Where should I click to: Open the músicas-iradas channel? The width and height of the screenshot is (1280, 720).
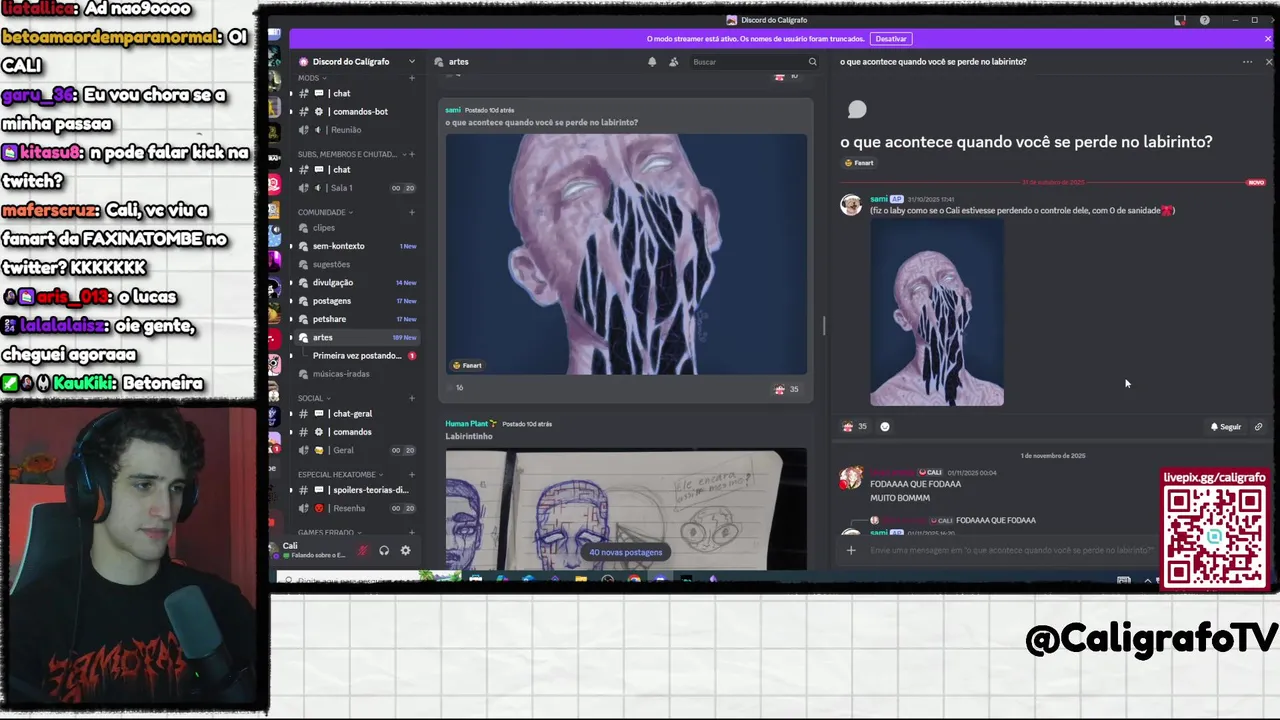[x=355, y=374]
